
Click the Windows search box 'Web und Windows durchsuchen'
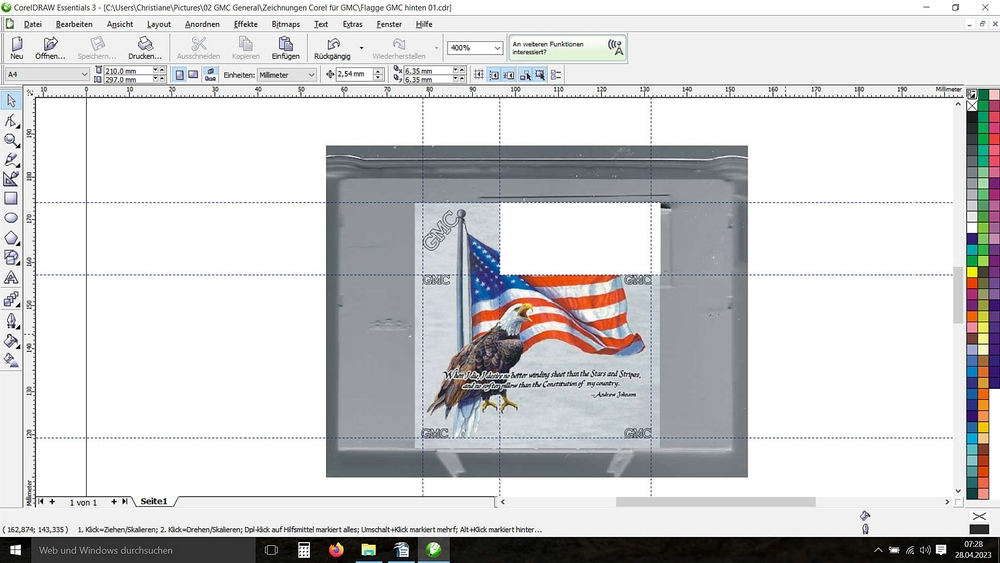tap(143, 550)
